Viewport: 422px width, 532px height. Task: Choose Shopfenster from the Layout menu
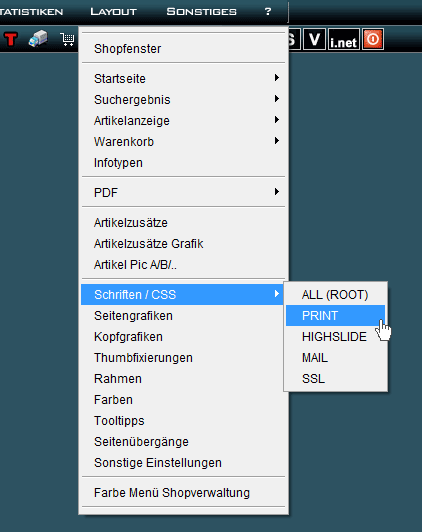tap(184, 49)
